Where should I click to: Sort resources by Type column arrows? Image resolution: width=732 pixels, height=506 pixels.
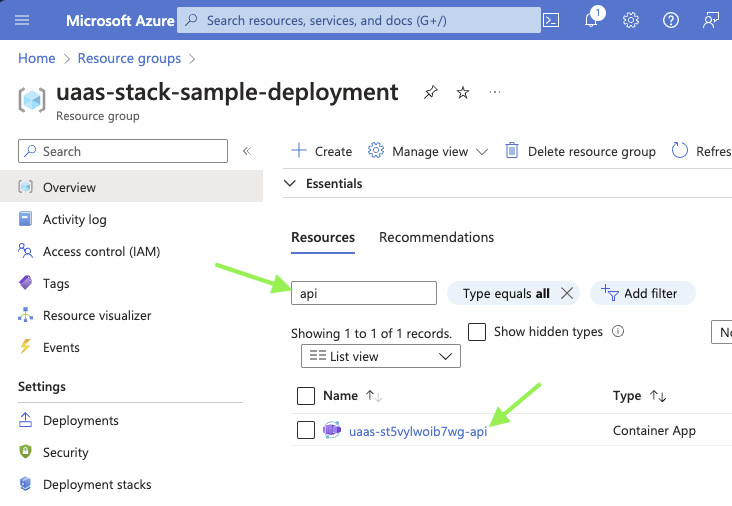point(658,396)
